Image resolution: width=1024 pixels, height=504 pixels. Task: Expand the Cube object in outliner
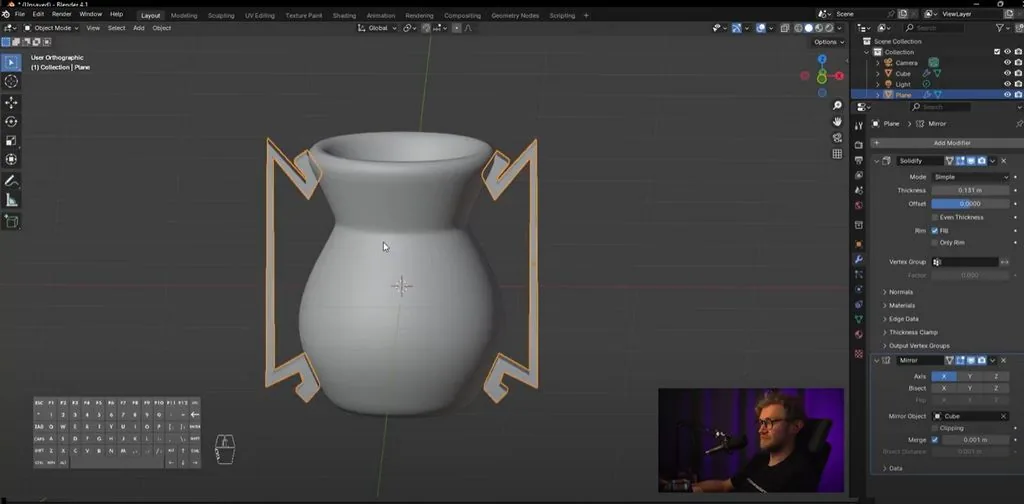(x=878, y=74)
